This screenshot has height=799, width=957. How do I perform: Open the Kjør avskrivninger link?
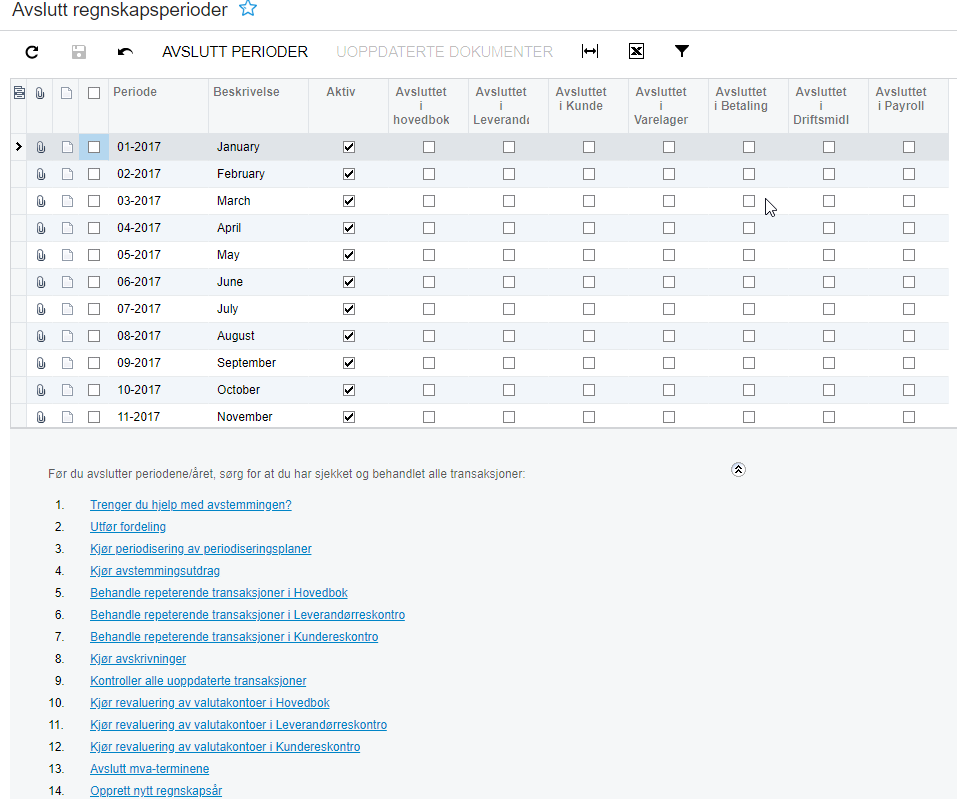138,659
